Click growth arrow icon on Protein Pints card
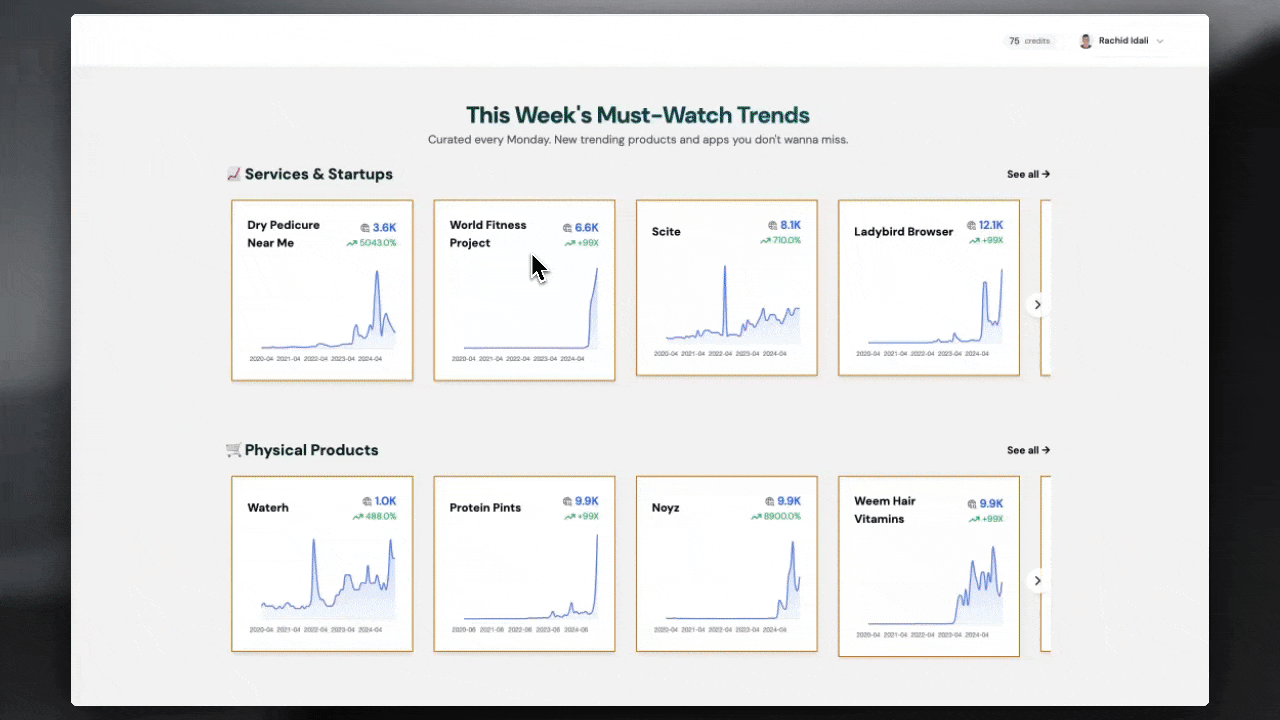 pyautogui.click(x=569, y=517)
